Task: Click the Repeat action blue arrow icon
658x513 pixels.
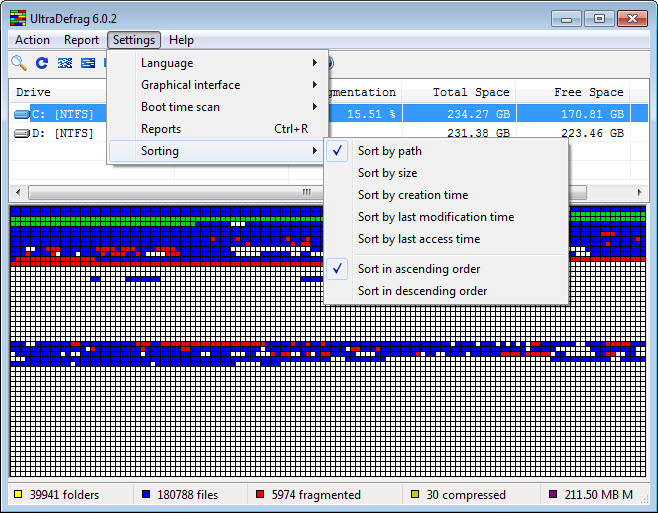Action: [42, 63]
